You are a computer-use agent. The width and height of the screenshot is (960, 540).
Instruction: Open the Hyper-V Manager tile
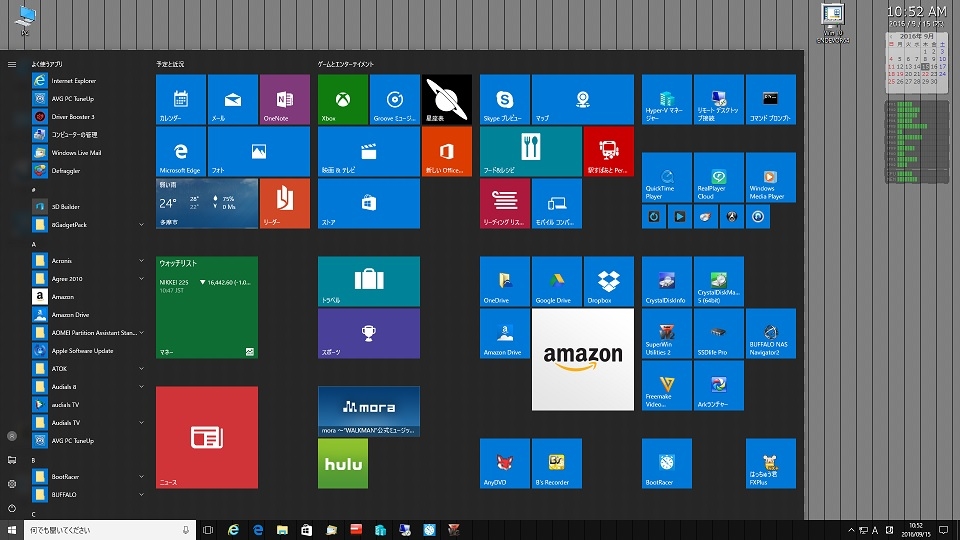(667, 99)
